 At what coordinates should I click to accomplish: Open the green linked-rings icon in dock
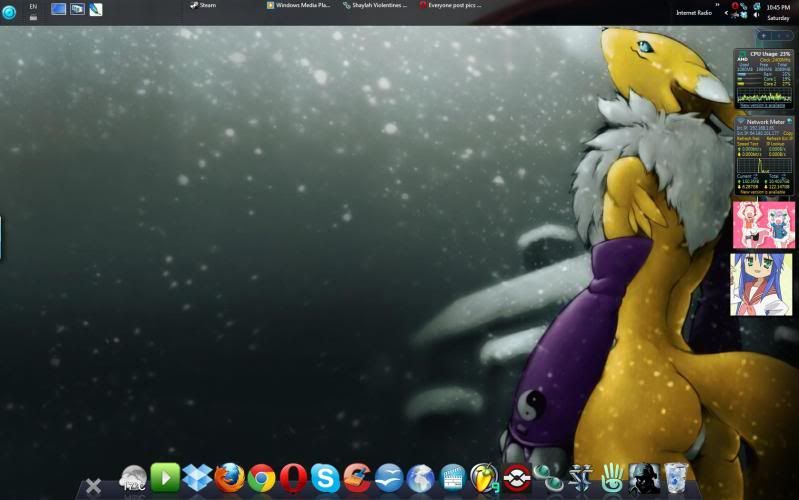tap(549, 479)
